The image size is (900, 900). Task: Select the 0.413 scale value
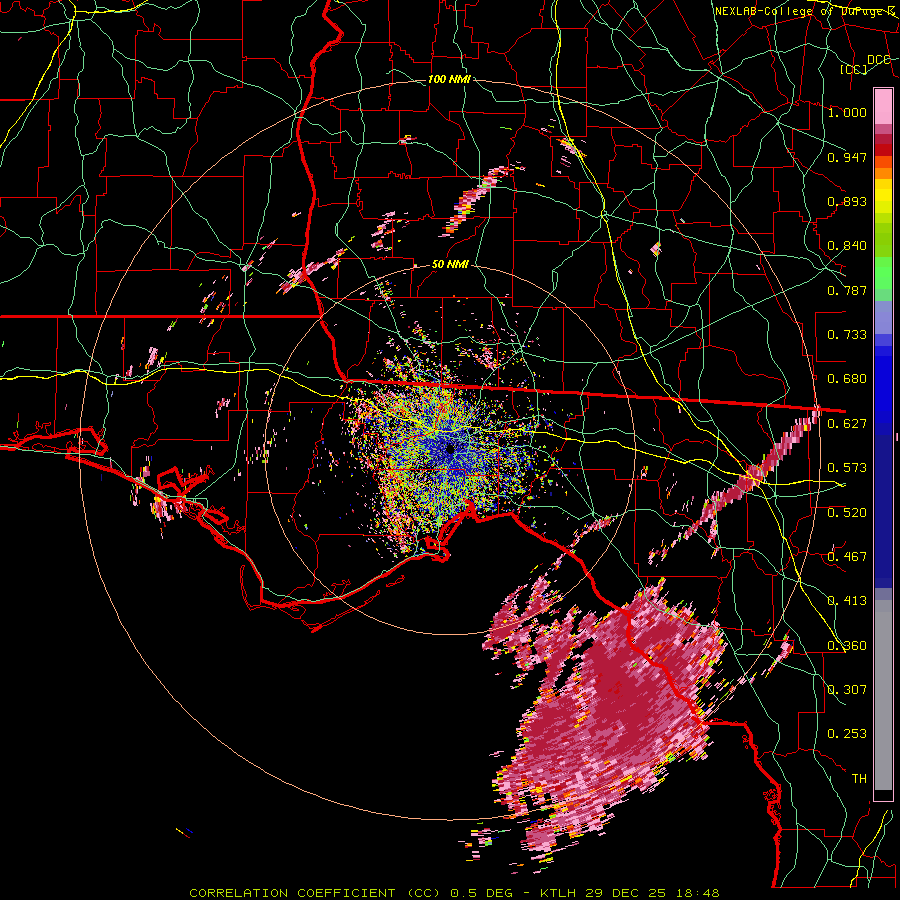point(847,601)
